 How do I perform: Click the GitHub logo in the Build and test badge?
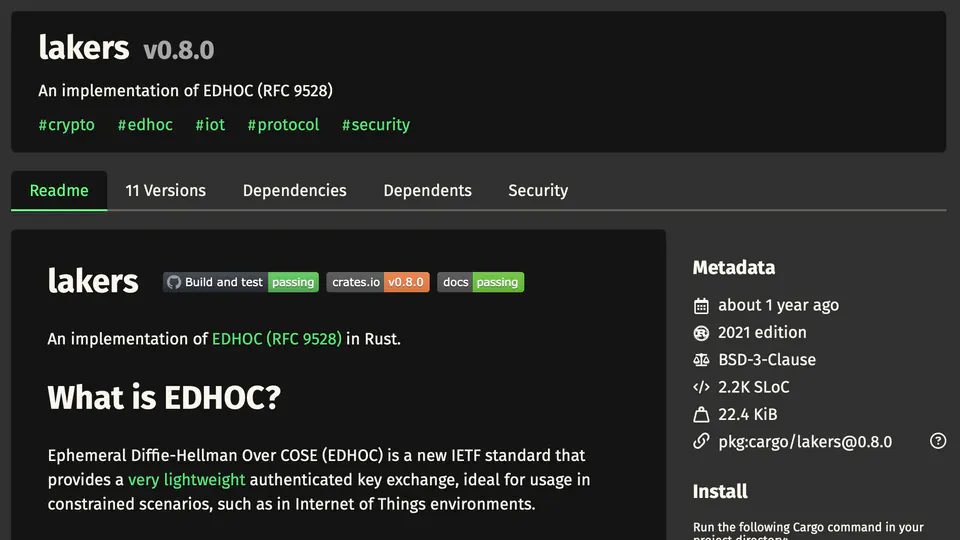point(174,282)
